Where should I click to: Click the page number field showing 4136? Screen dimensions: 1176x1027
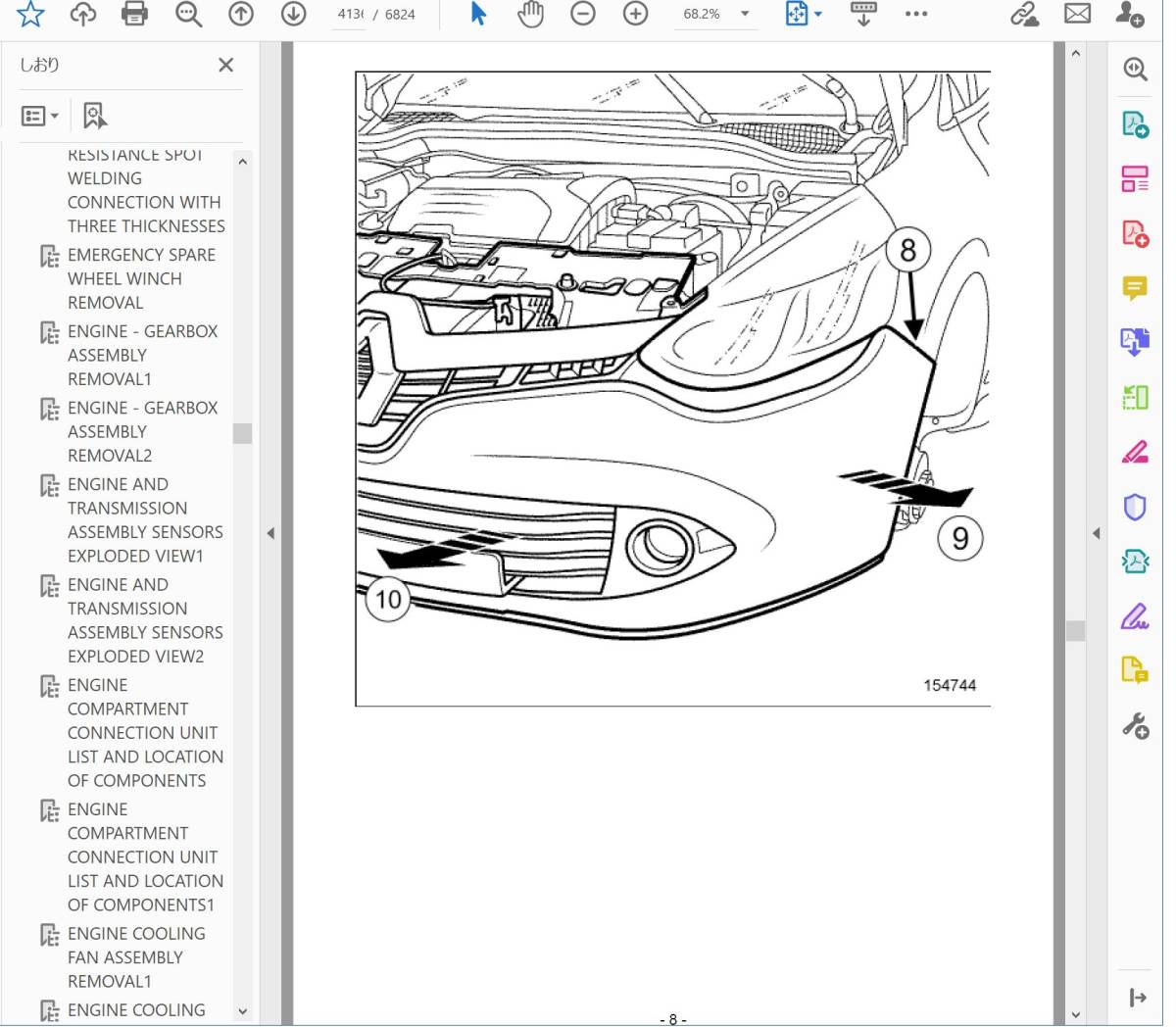pos(350,15)
